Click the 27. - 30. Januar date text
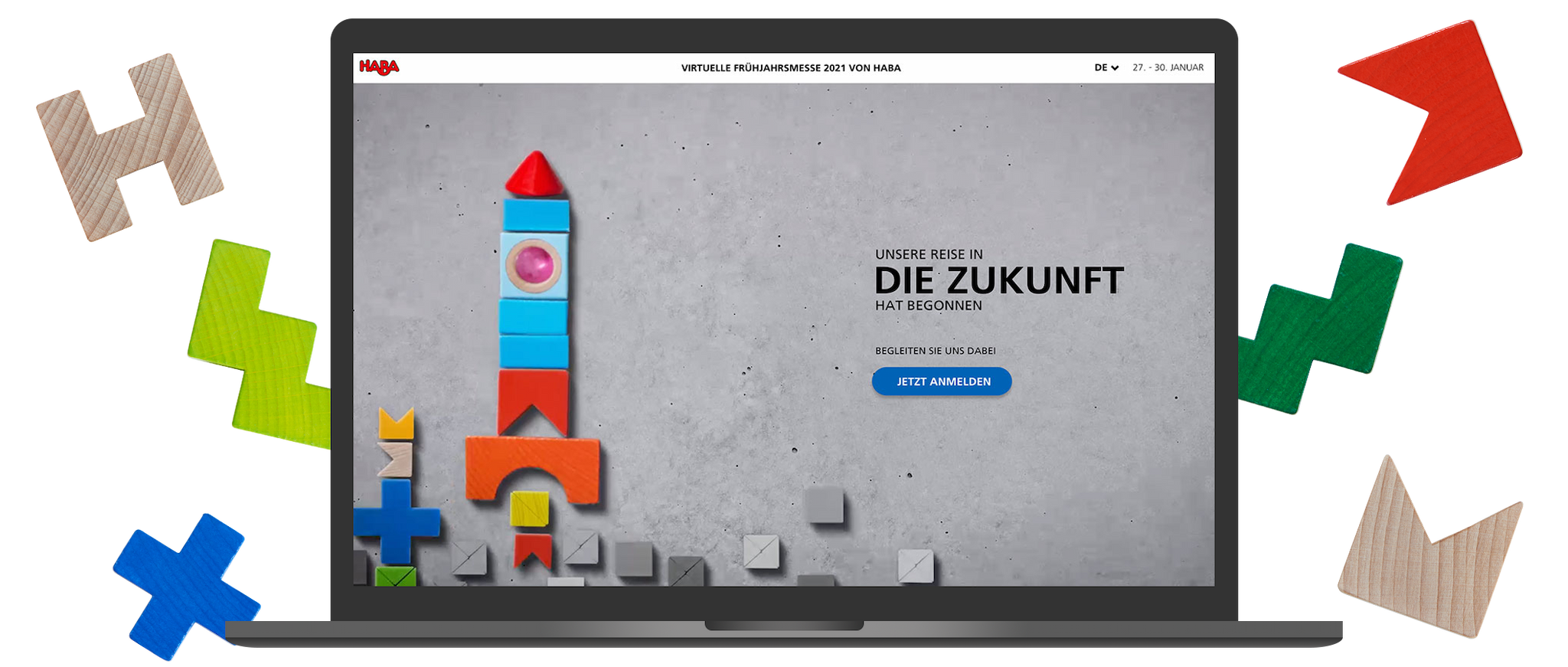1568x667 pixels. pos(1168,67)
